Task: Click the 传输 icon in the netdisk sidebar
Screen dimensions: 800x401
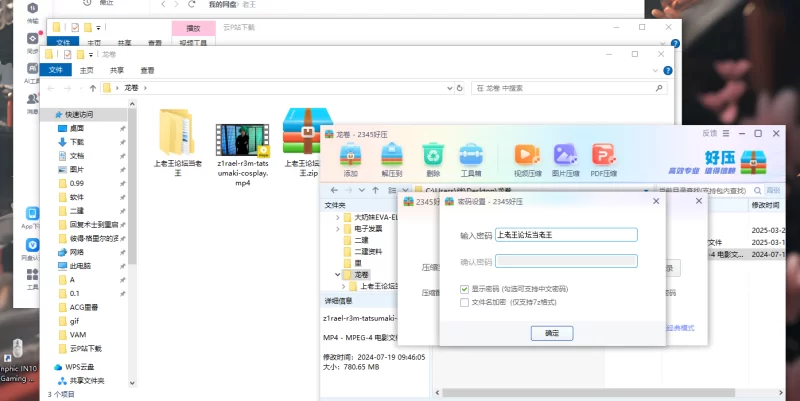Action: tap(32, 9)
